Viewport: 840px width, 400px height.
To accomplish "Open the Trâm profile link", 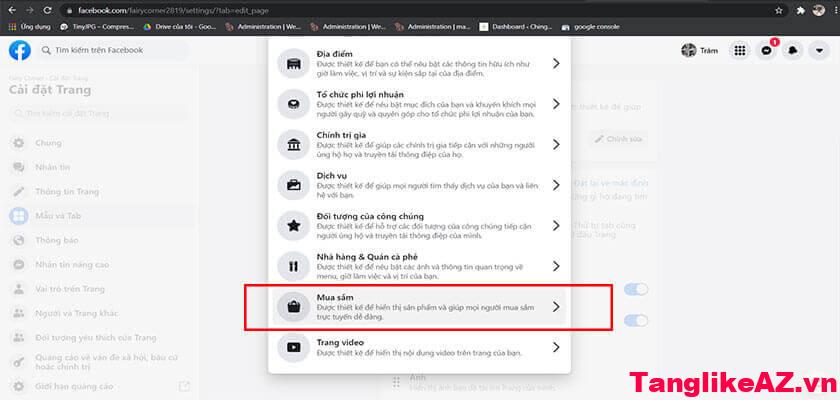I will pos(702,50).
